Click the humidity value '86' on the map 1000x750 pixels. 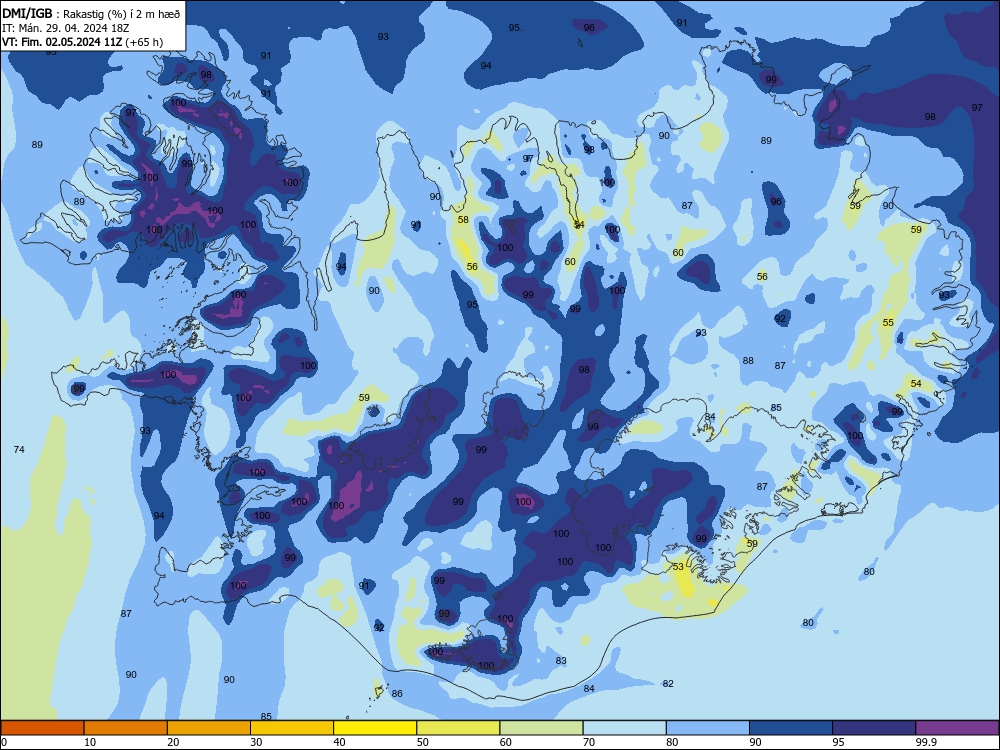pos(397,693)
